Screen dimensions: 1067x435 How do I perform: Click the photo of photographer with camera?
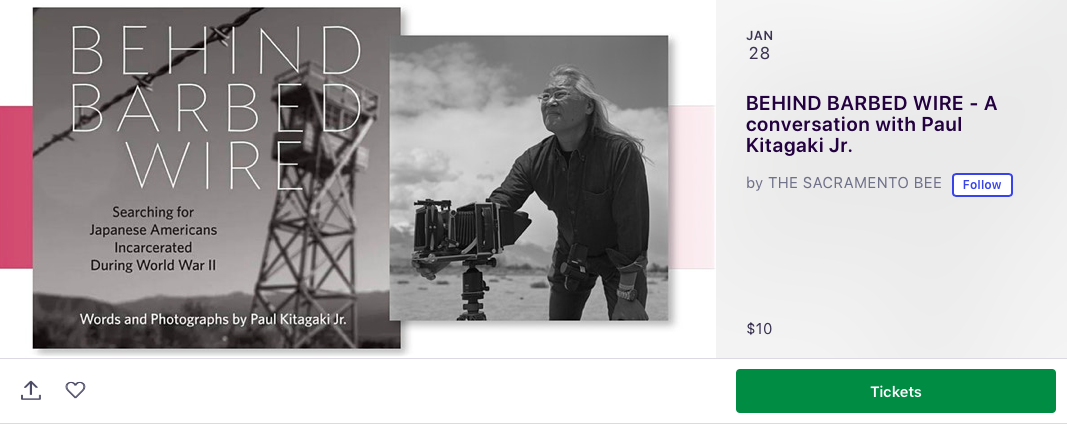click(x=529, y=178)
